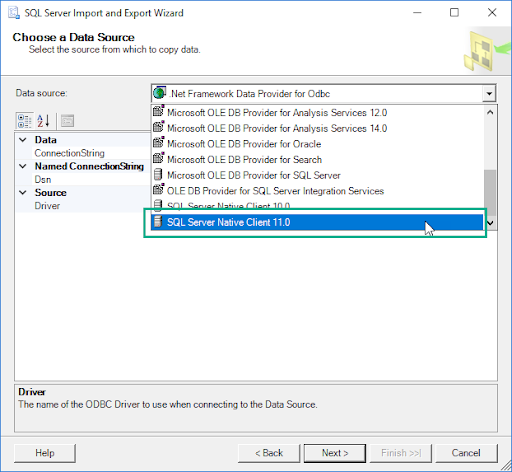Viewport: 512px width, 472px height.
Task: Select Microsoft OLE DB Provider for Oracle
Action: (x=317, y=144)
